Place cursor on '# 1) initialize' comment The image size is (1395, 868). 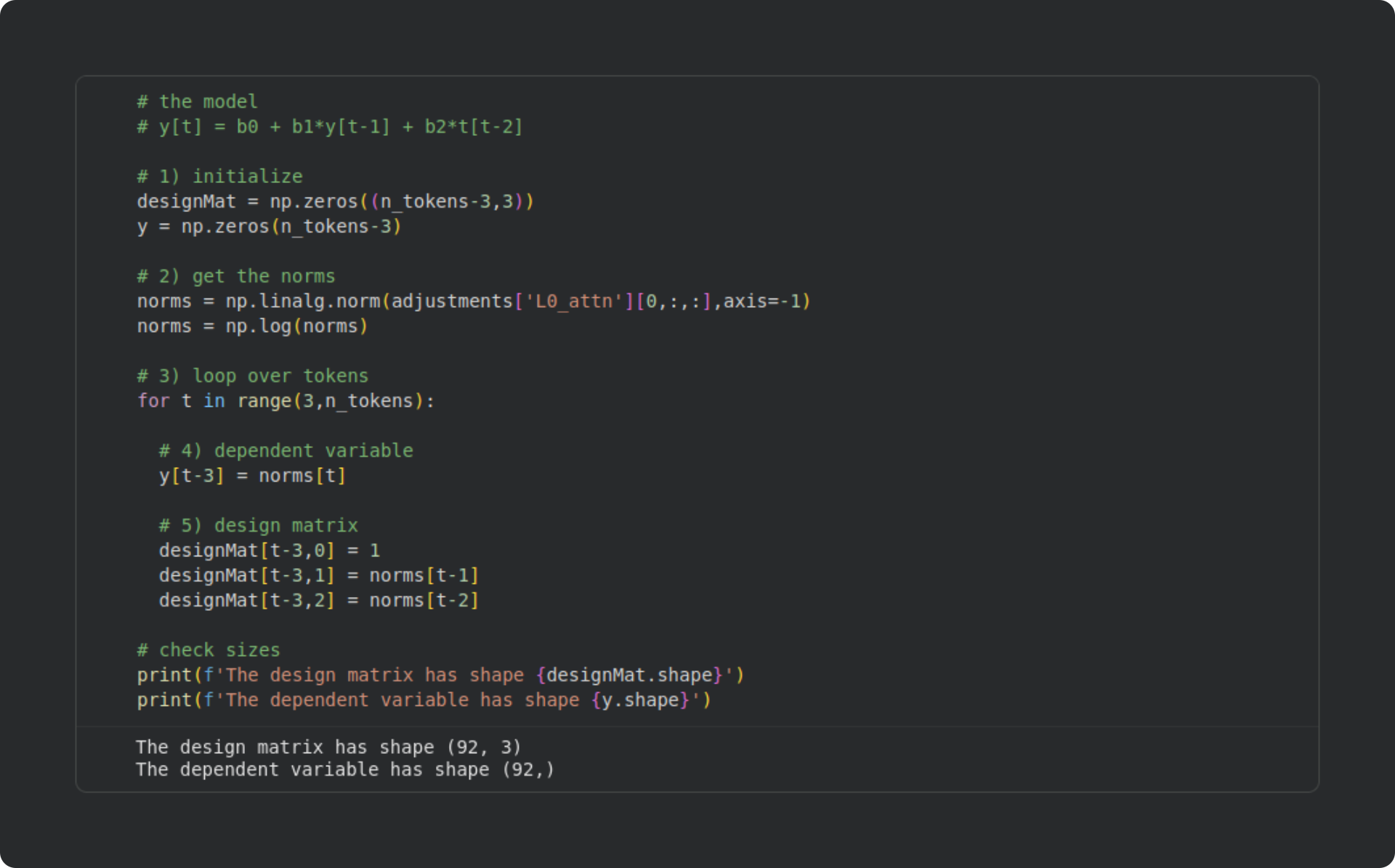[x=219, y=177]
